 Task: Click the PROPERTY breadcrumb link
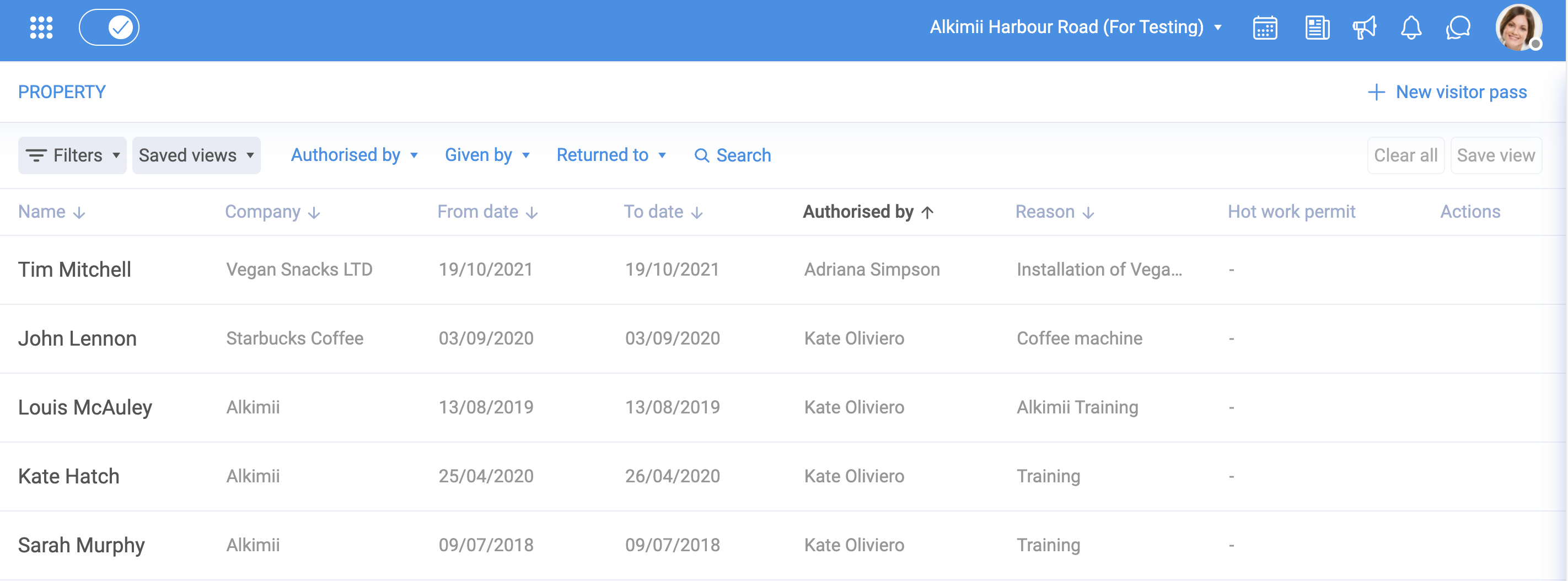(x=62, y=93)
